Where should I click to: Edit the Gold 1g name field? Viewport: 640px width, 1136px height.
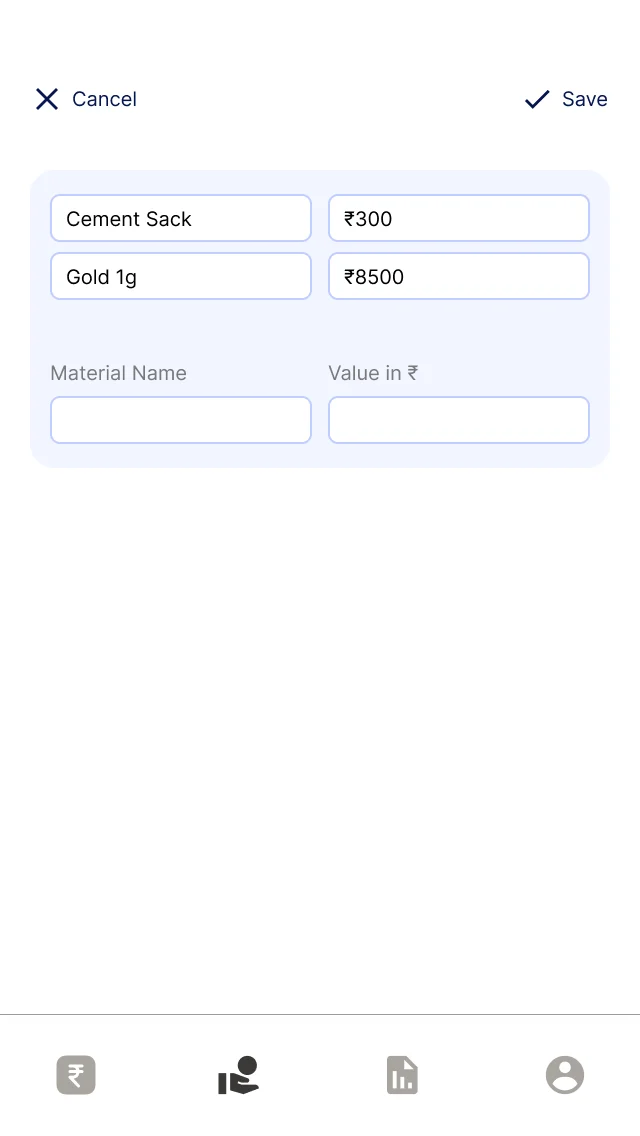pyautogui.click(x=180, y=276)
